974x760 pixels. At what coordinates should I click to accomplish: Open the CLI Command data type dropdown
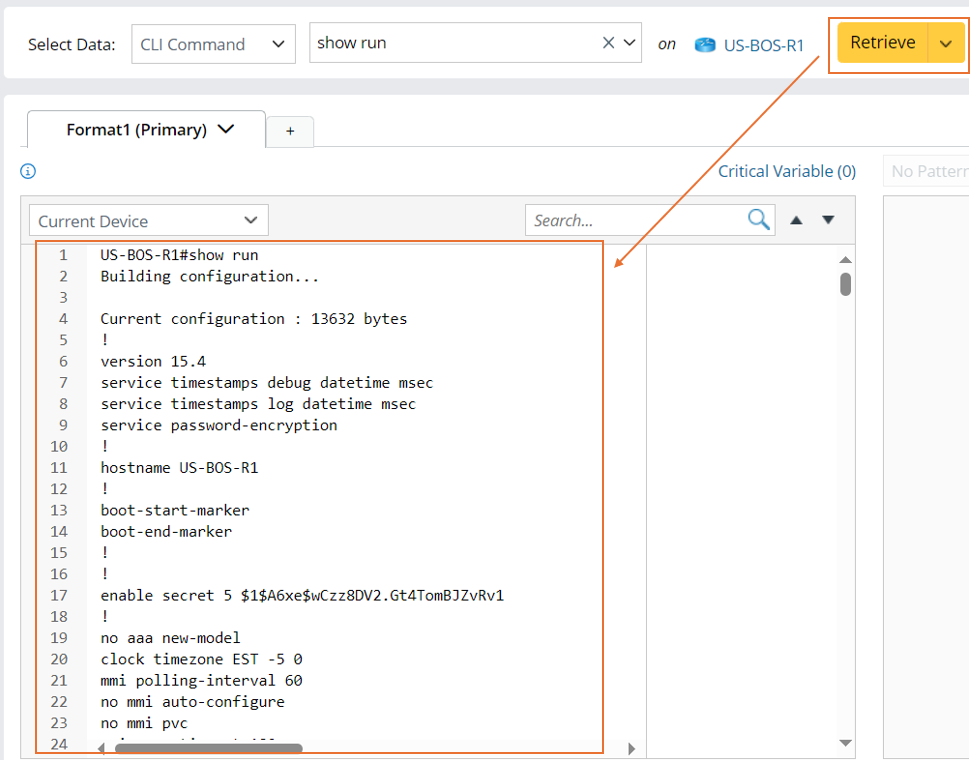tap(213, 44)
